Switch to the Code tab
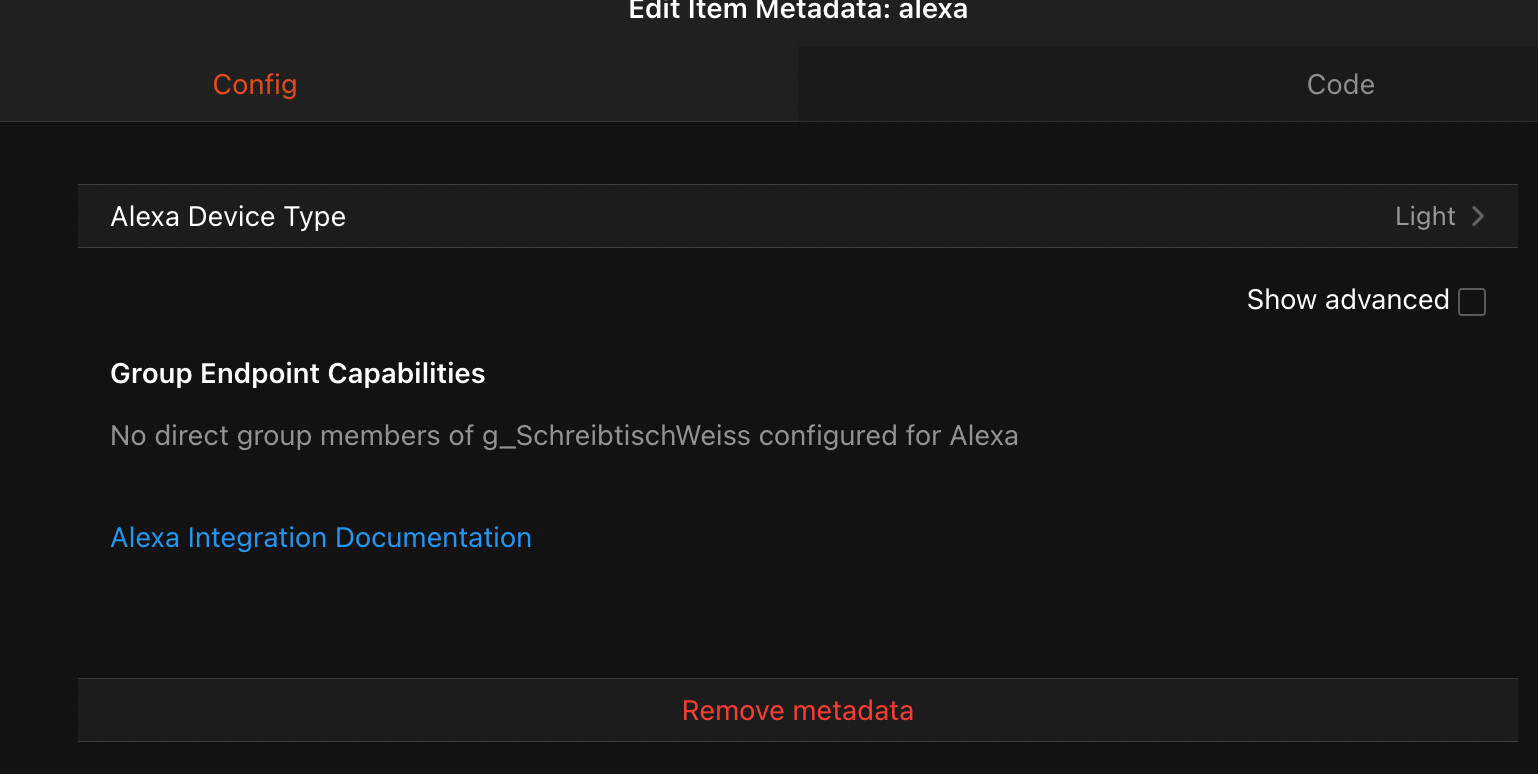This screenshot has height=774, width=1538. pyautogui.click(x=1340, y=85)
